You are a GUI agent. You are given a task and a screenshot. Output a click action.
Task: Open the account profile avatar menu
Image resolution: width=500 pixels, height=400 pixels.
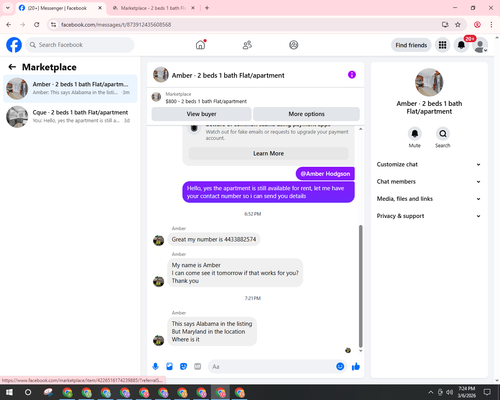click(480, 45)
